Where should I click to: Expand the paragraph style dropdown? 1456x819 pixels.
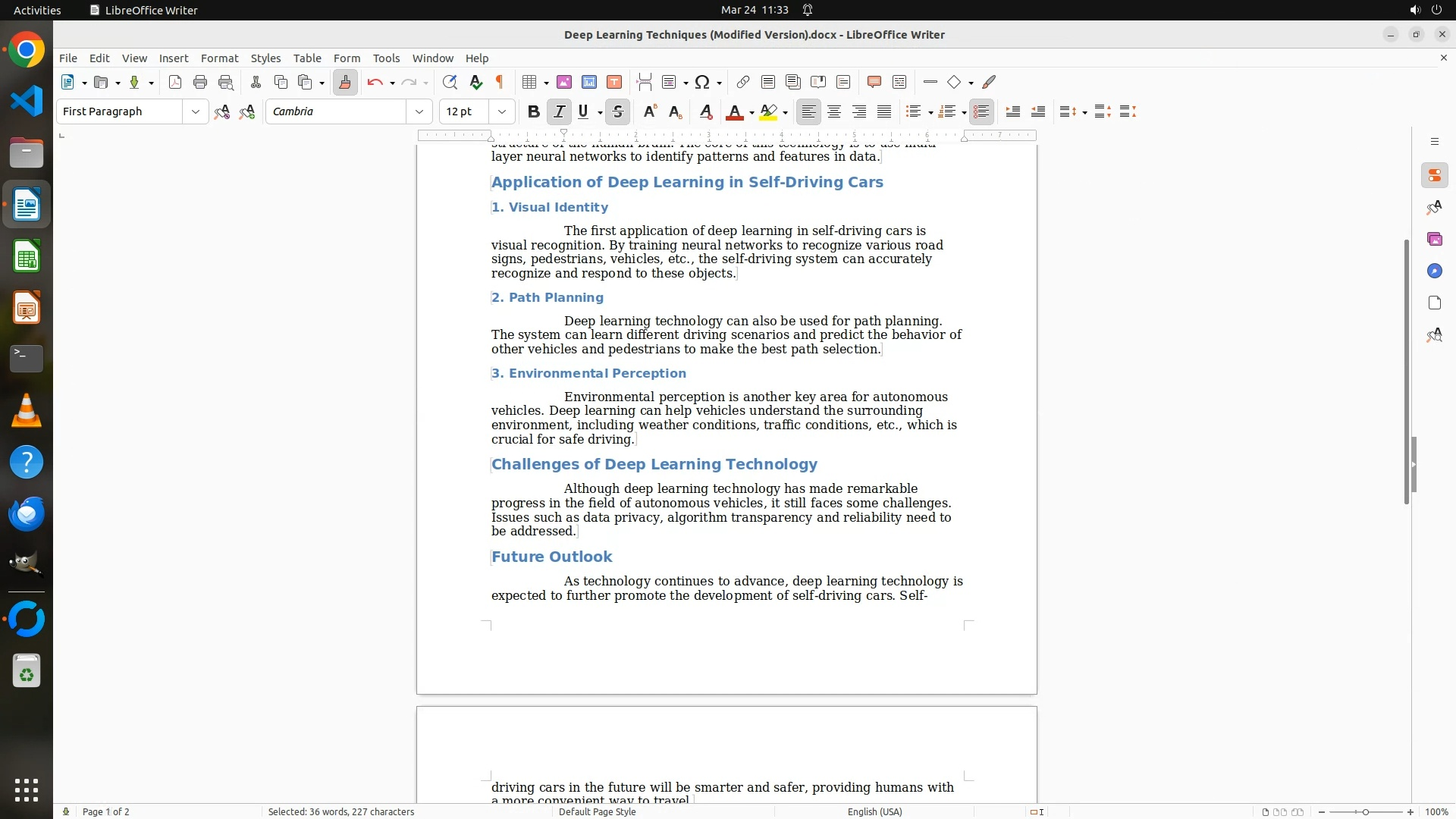[x=195, y=112]
